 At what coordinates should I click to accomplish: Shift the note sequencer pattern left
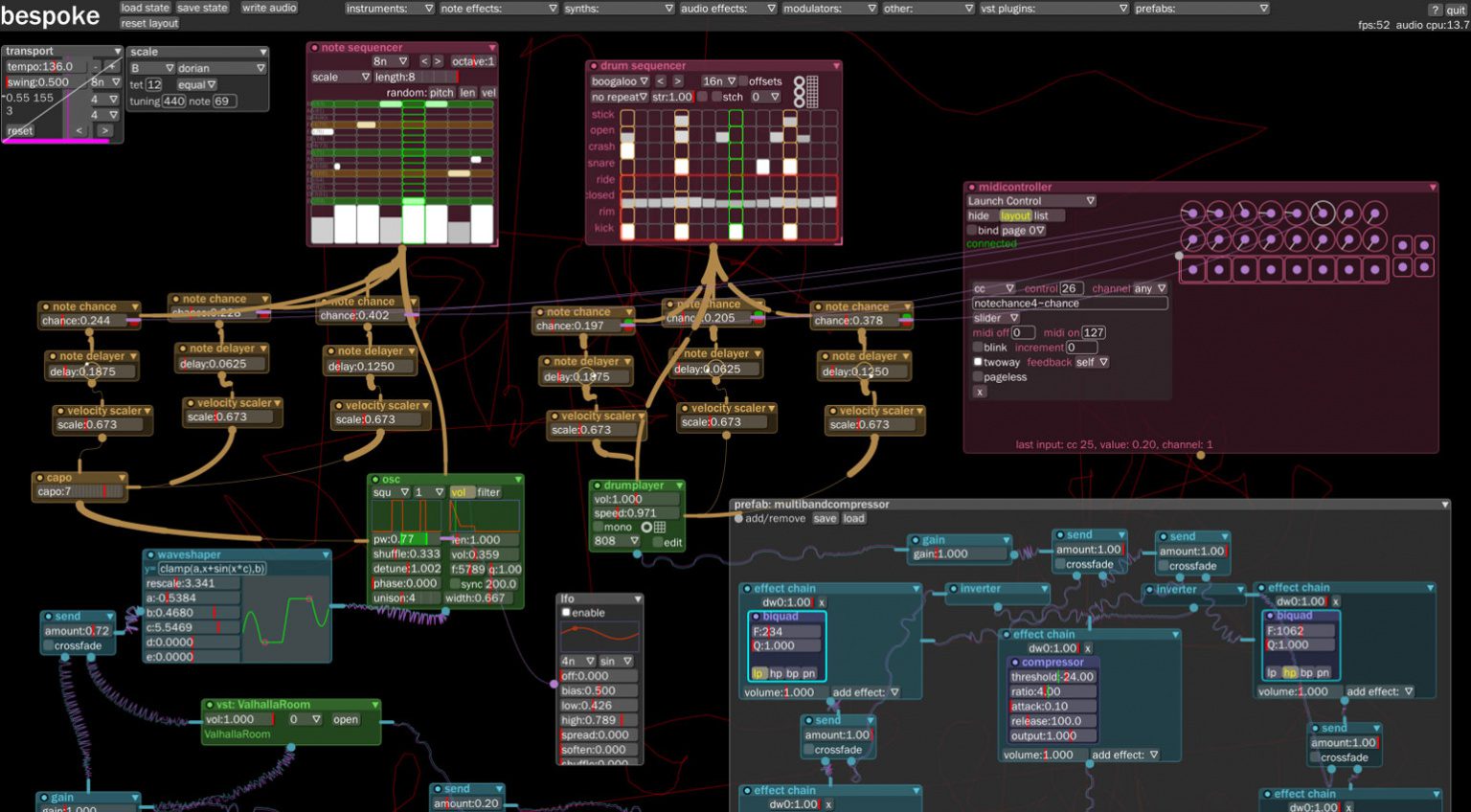click(425, 61)
